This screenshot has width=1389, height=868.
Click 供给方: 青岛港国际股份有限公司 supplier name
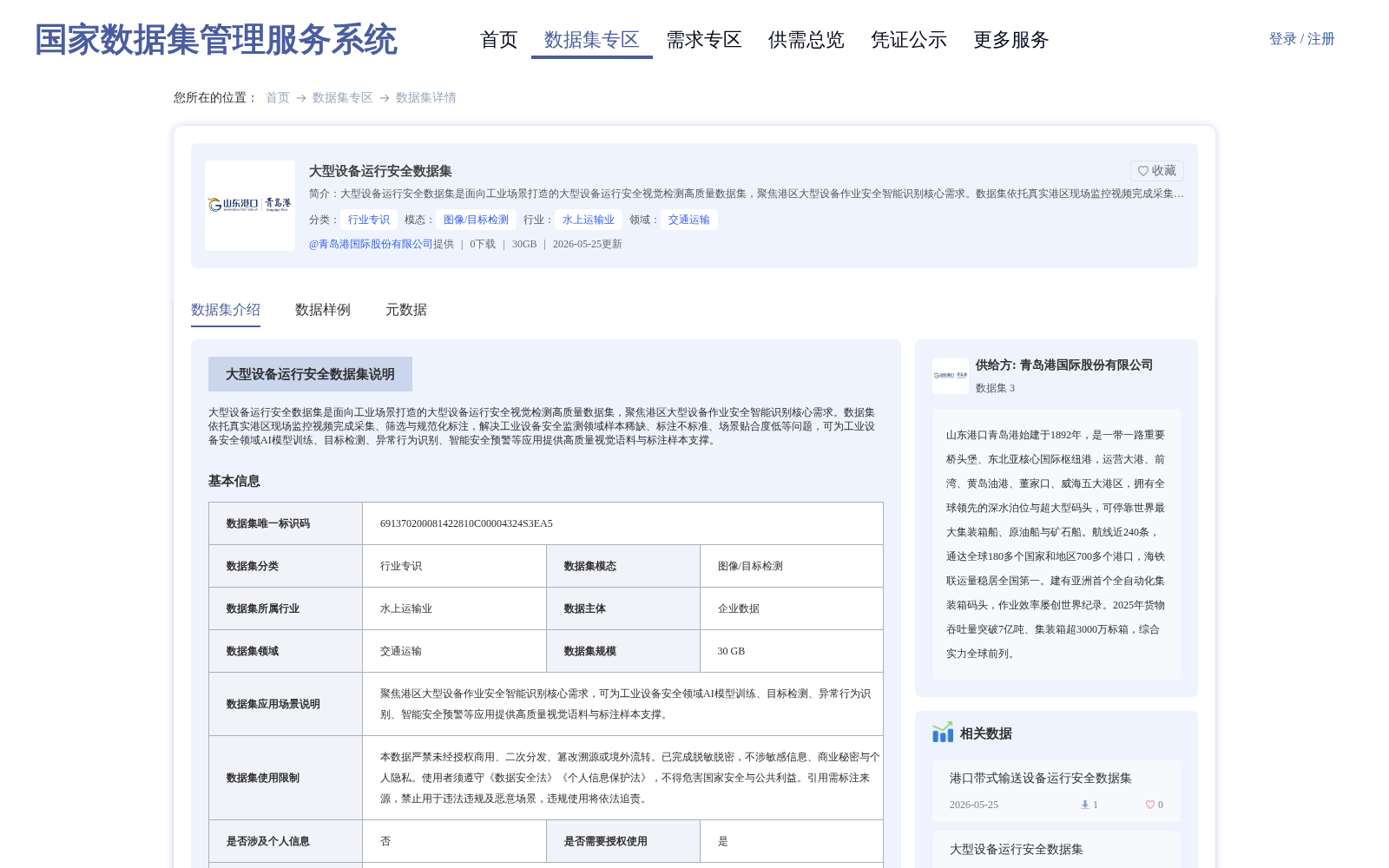click(x=1064, y=365)
